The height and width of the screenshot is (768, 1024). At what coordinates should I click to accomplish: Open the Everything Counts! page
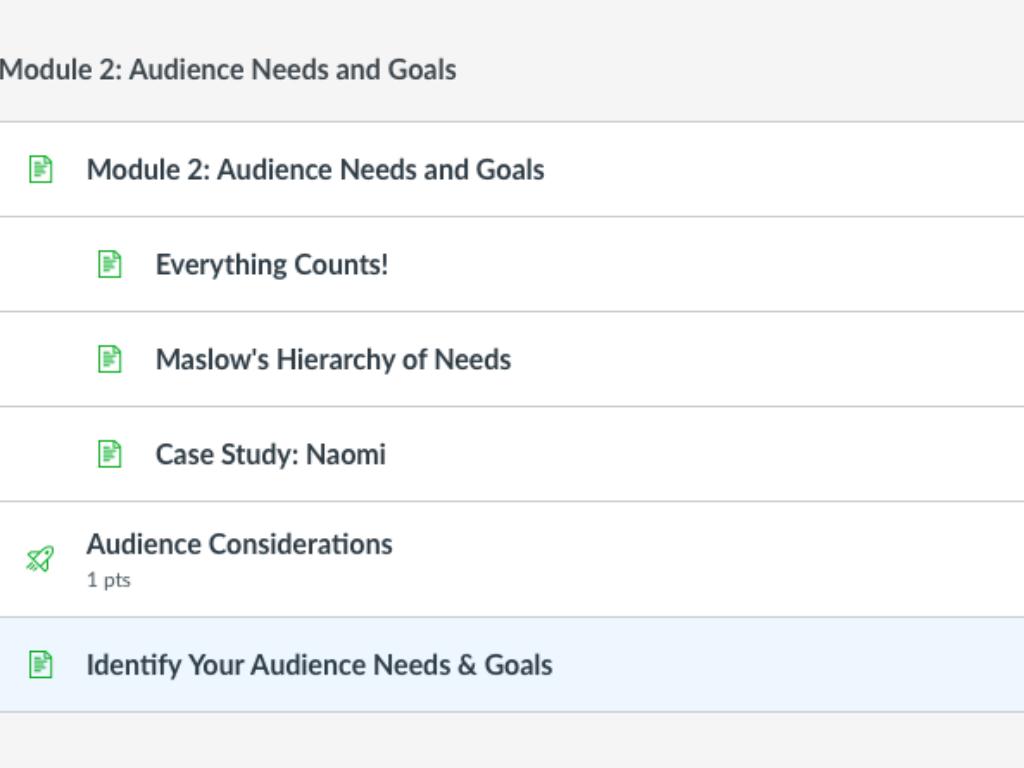271,264
